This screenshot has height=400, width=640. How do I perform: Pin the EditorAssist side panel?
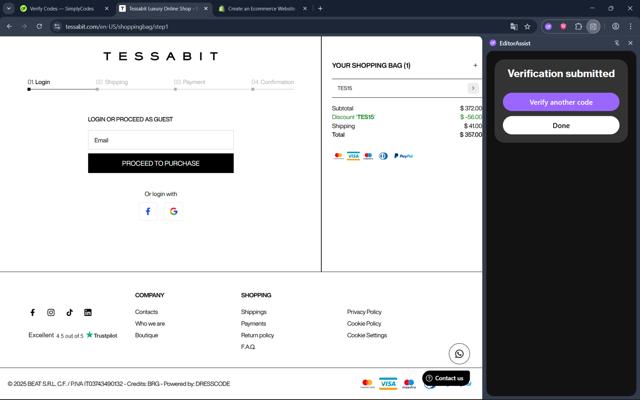[617, 43]
